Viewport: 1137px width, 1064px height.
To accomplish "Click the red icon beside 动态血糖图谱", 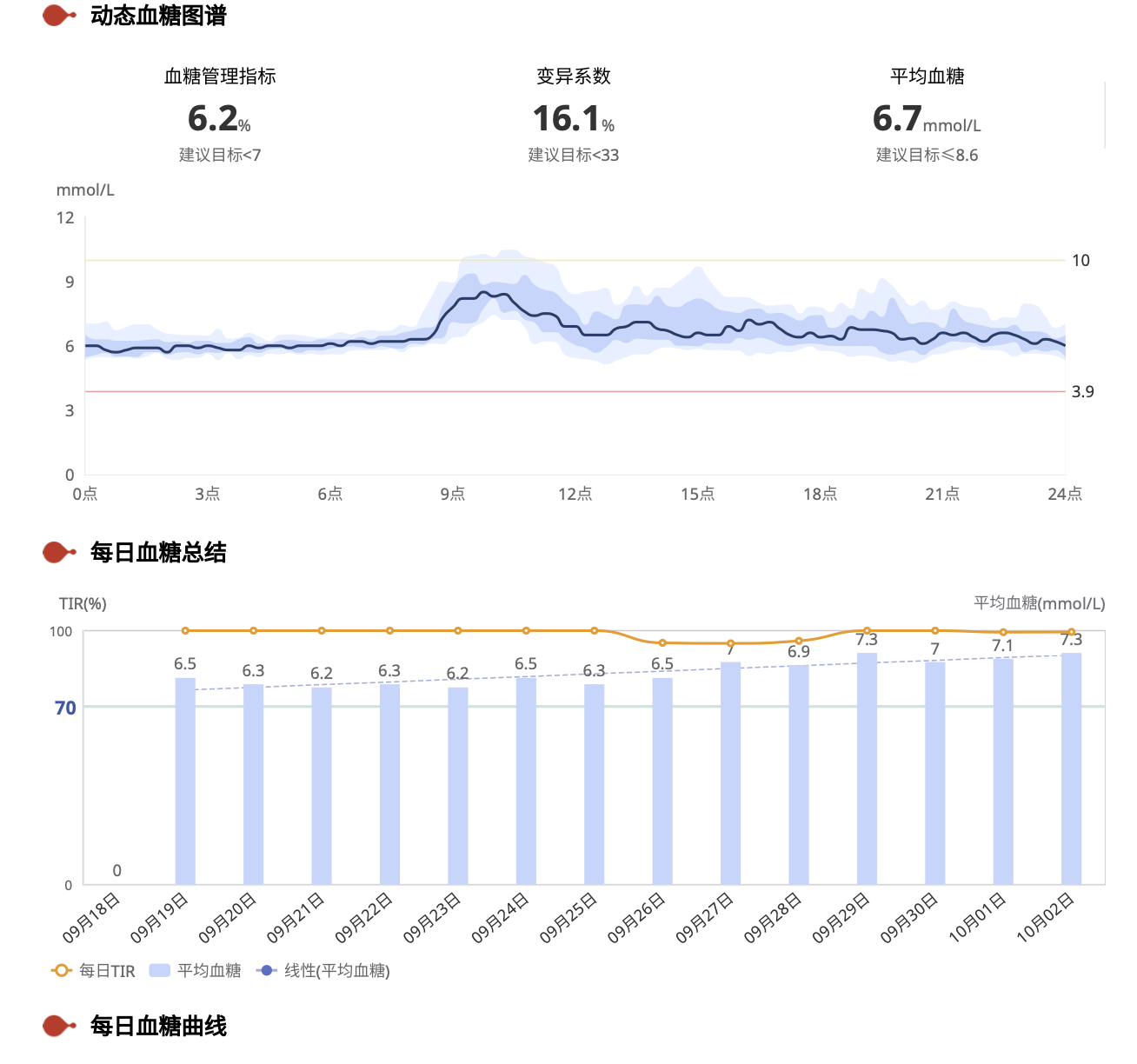I will 59,15.
